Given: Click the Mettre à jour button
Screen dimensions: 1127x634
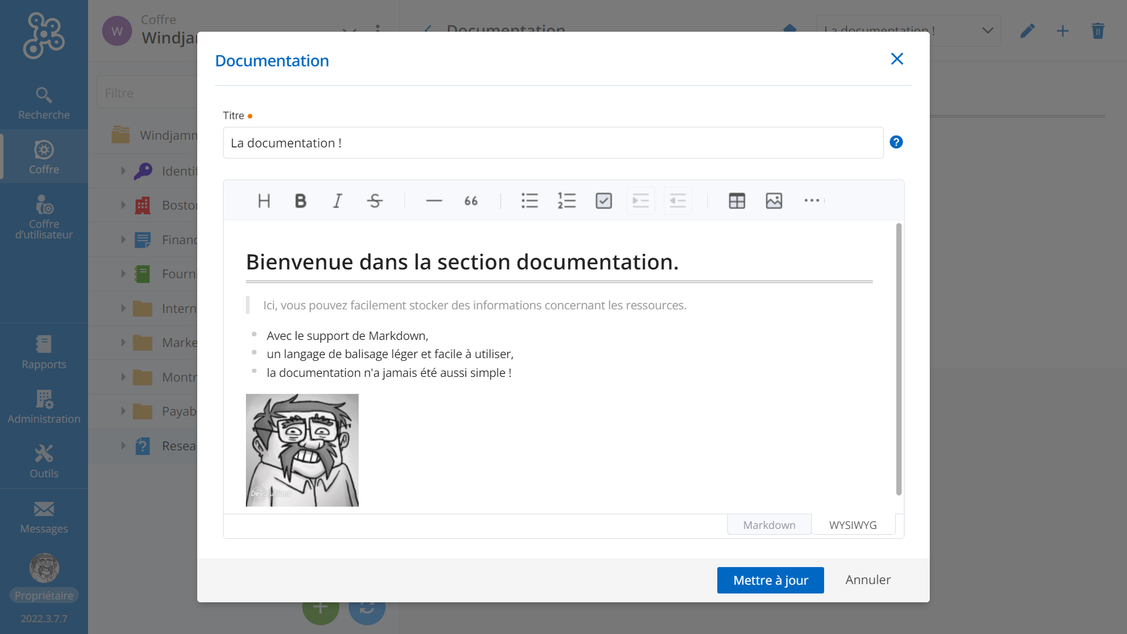Looking at the screenshot, I should click(770, 580).
